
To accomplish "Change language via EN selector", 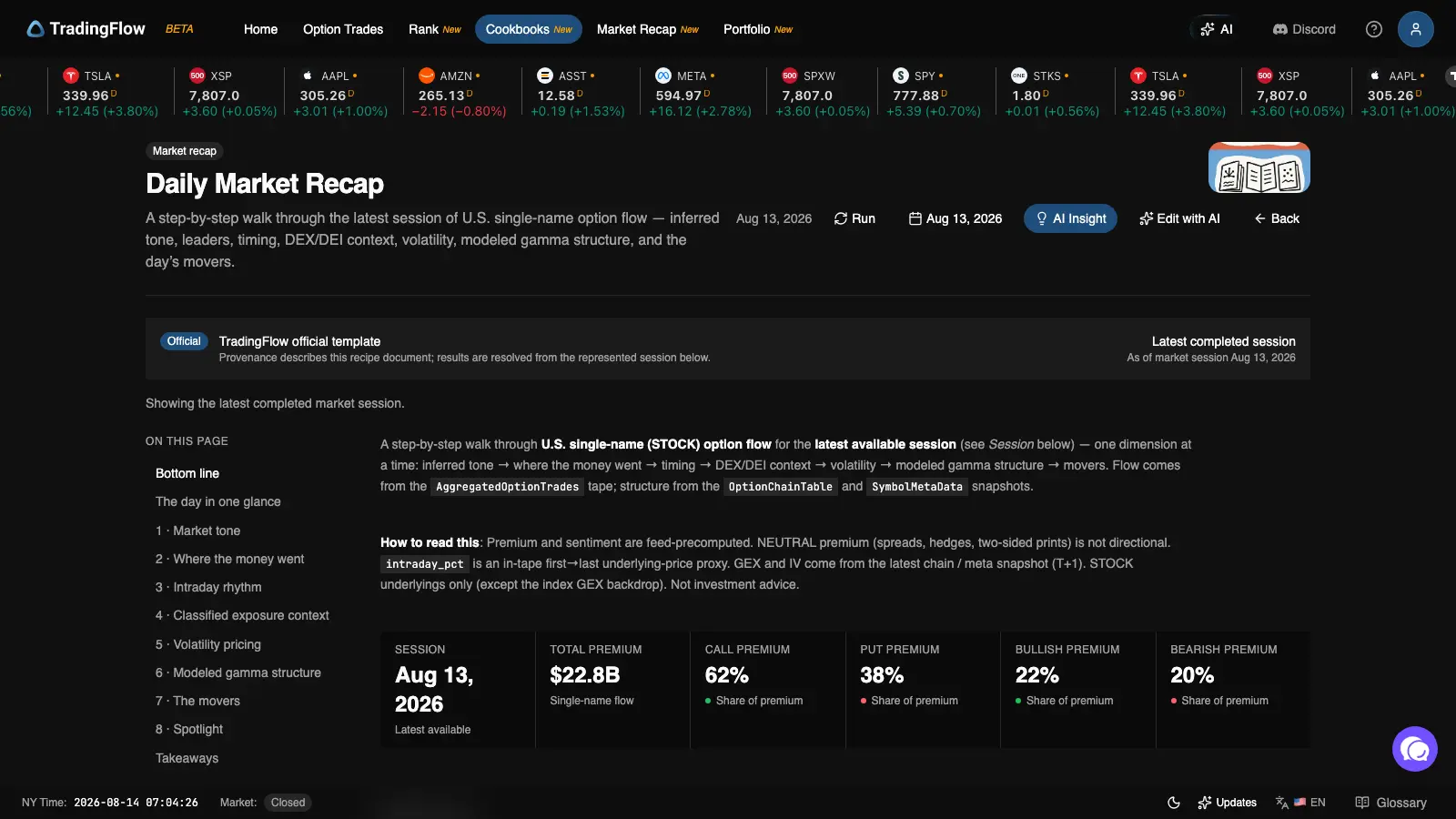I will 1300,803.
